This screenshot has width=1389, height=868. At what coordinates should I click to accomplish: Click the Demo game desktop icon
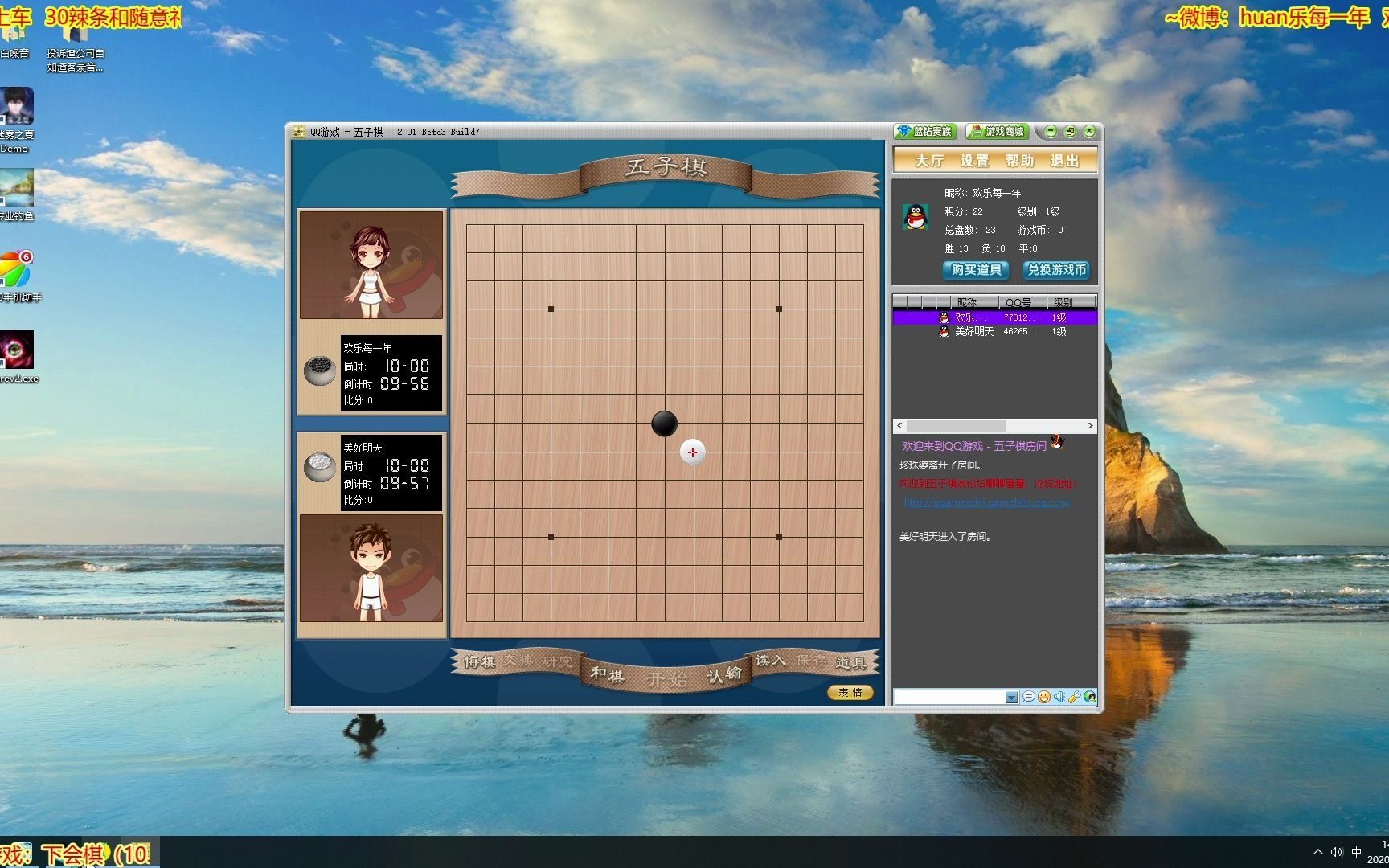click(x=16, y=120)
